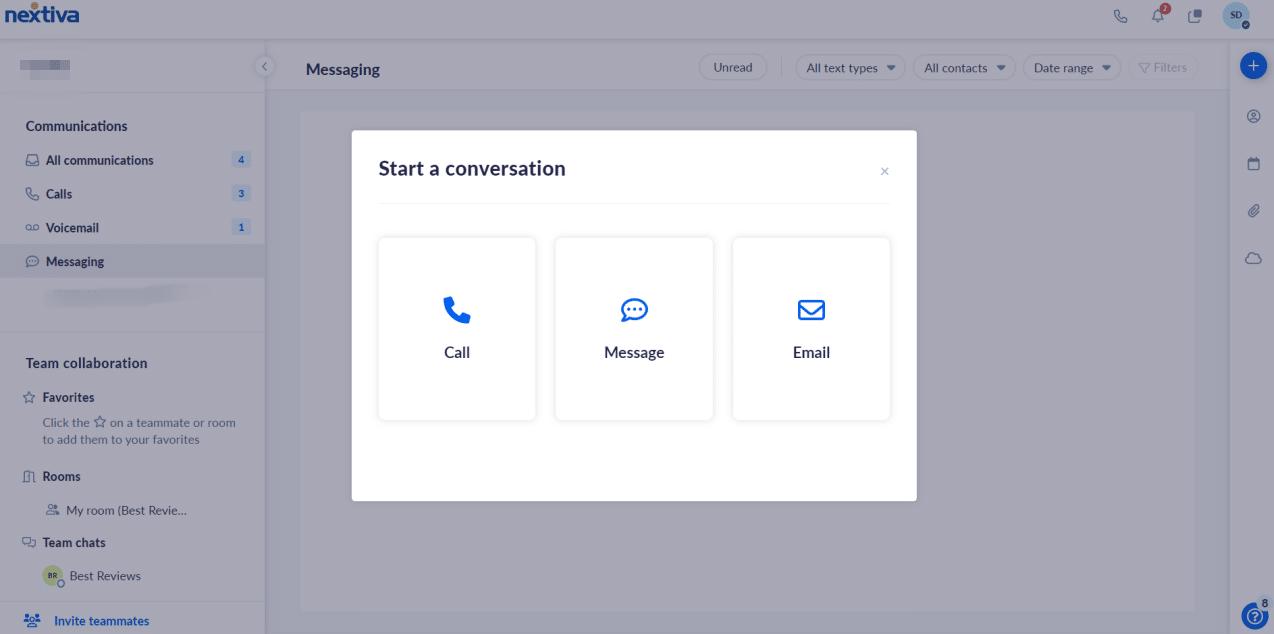This screenshot has height=634, width=1274.
Task: Select the Email option in Start a conversation
Action: coord(811,328)
